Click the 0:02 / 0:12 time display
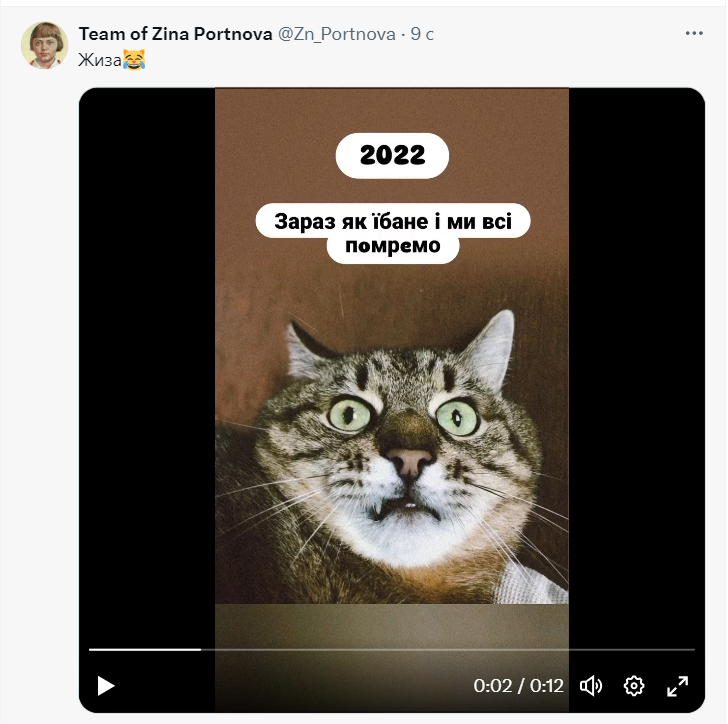 [518, 685]
